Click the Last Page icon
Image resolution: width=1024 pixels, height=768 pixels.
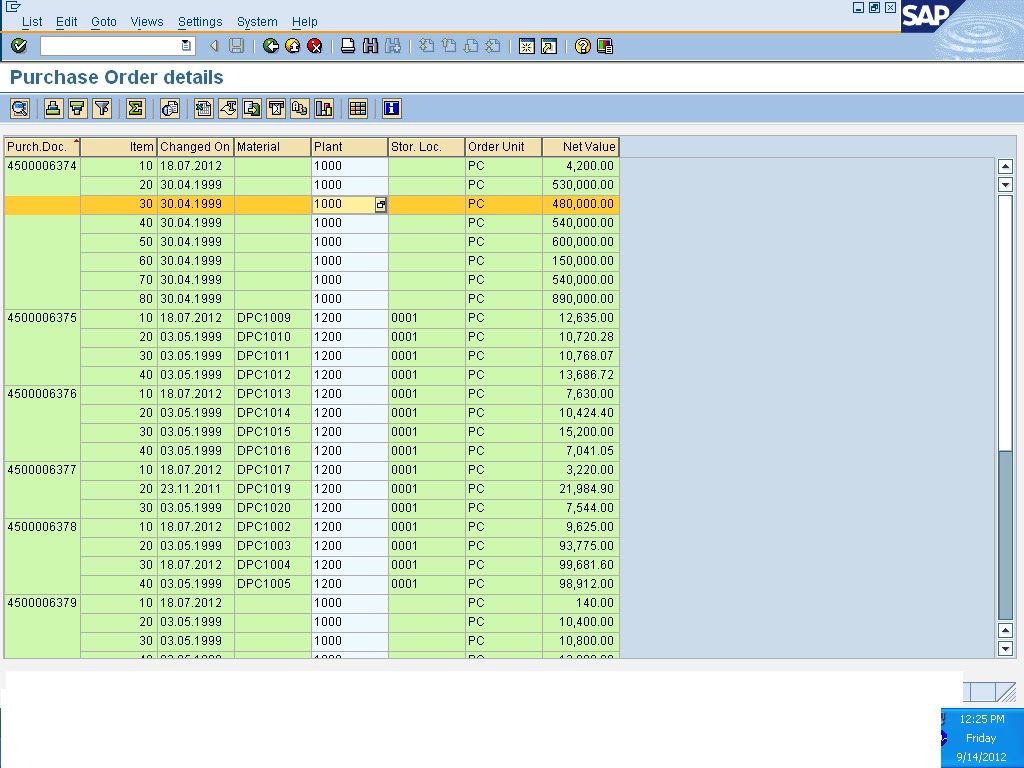coord(493,46)
